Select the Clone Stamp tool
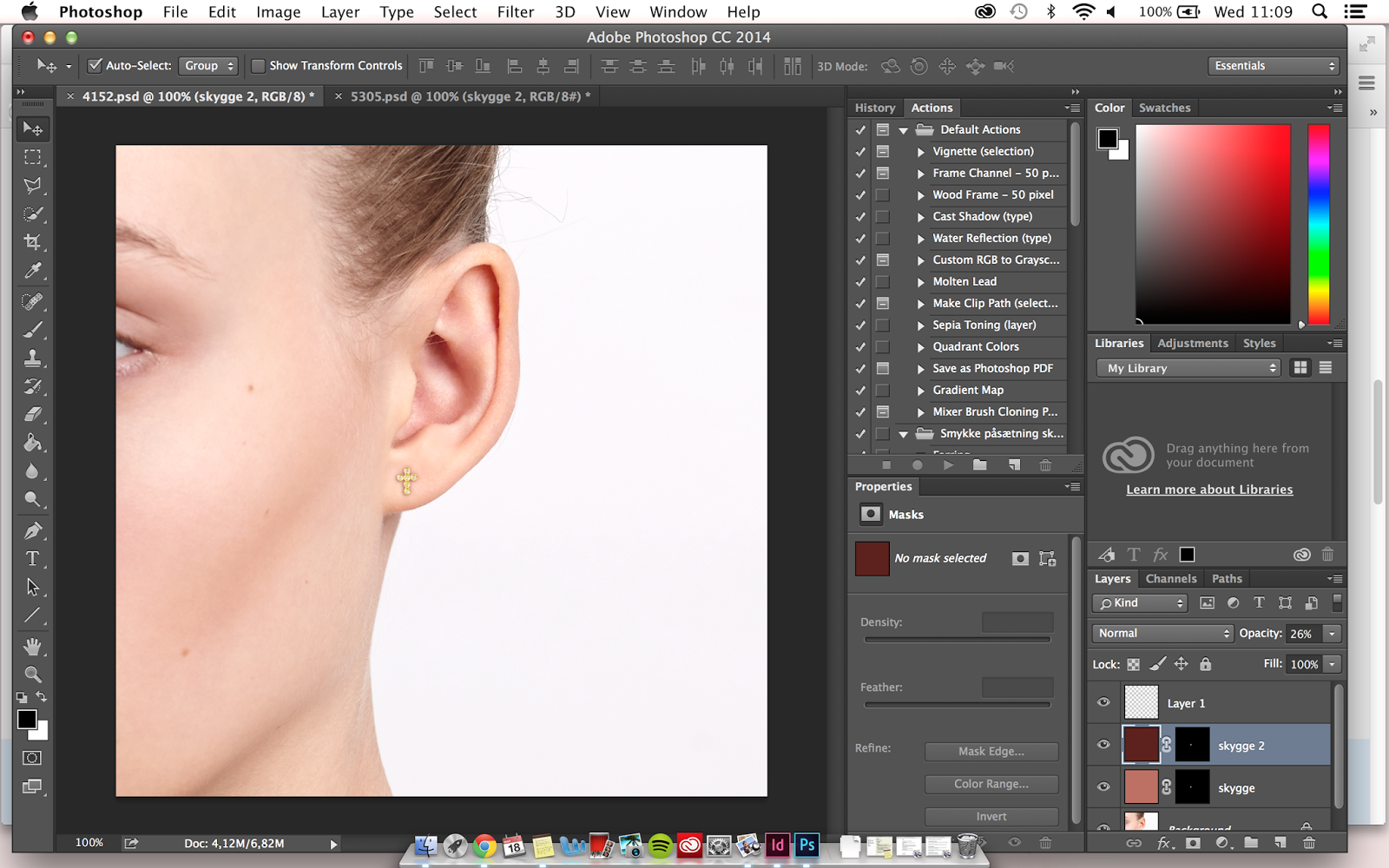This screenshot has width=1389, height=868. pos(32,358)
